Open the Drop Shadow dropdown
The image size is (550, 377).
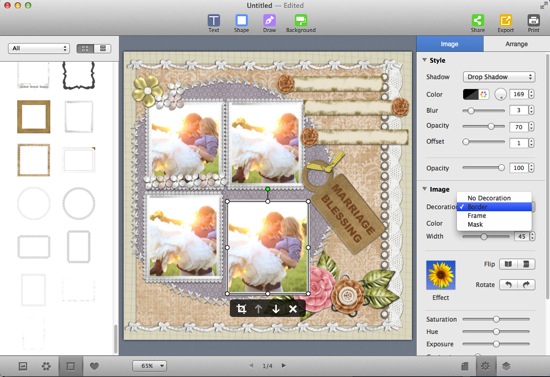(499, 77)
